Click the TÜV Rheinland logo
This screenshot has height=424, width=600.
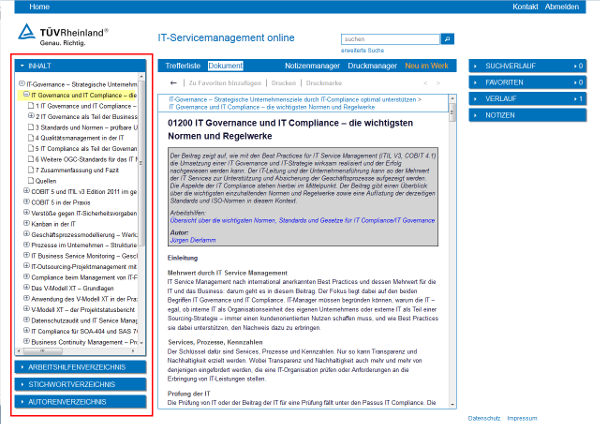coord(63,35)
